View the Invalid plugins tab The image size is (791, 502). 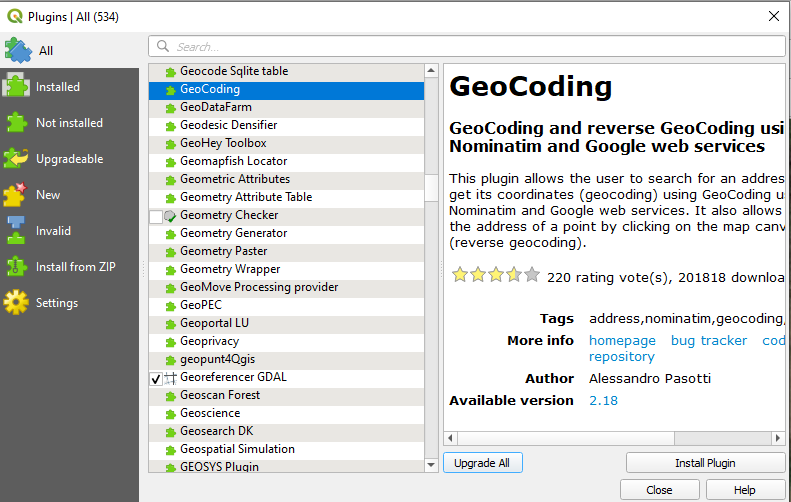69,231
